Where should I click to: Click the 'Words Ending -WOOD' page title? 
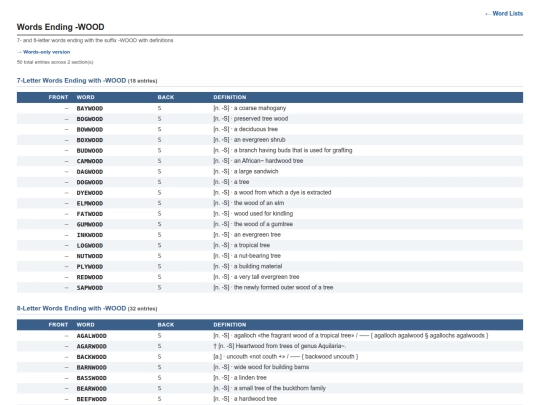(61, 27)
